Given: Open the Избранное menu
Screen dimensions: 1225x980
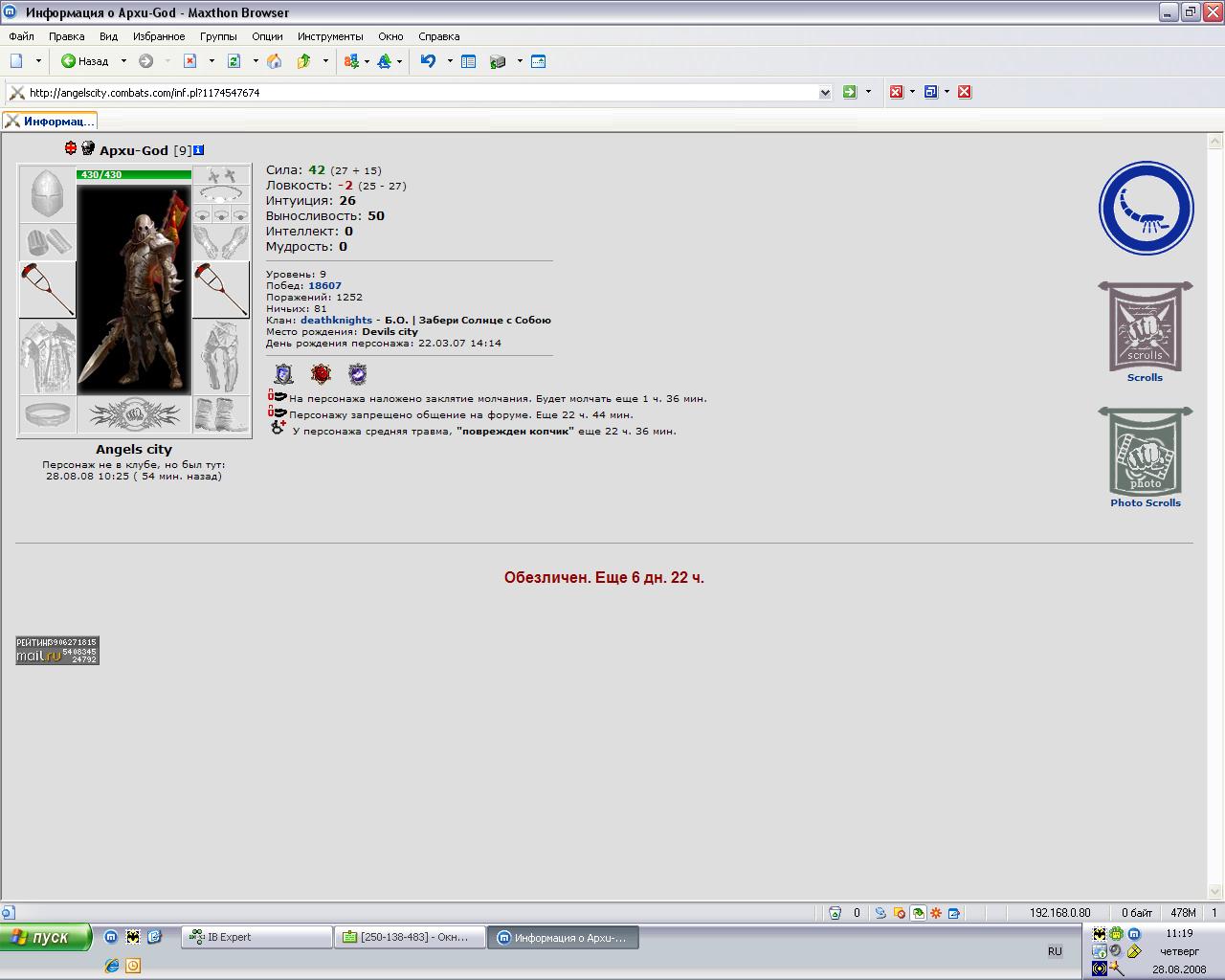Looking at the screenshot, I should click(x=159, y=36).
